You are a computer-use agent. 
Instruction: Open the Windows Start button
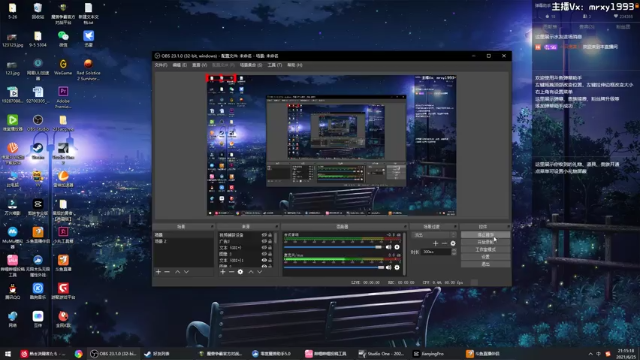coord(8,354)
